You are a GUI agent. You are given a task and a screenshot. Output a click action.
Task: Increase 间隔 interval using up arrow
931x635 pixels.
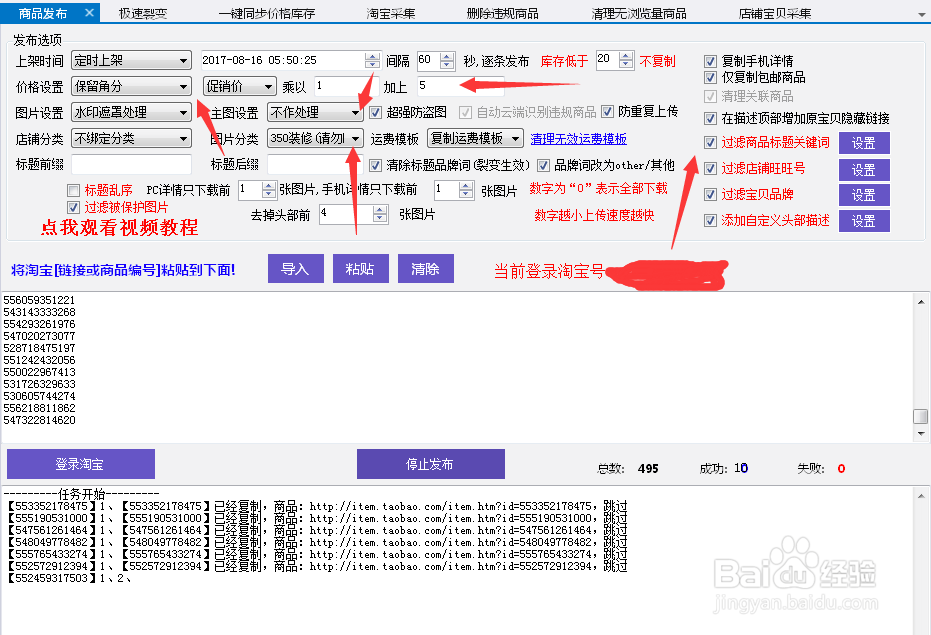click(446, 54)
